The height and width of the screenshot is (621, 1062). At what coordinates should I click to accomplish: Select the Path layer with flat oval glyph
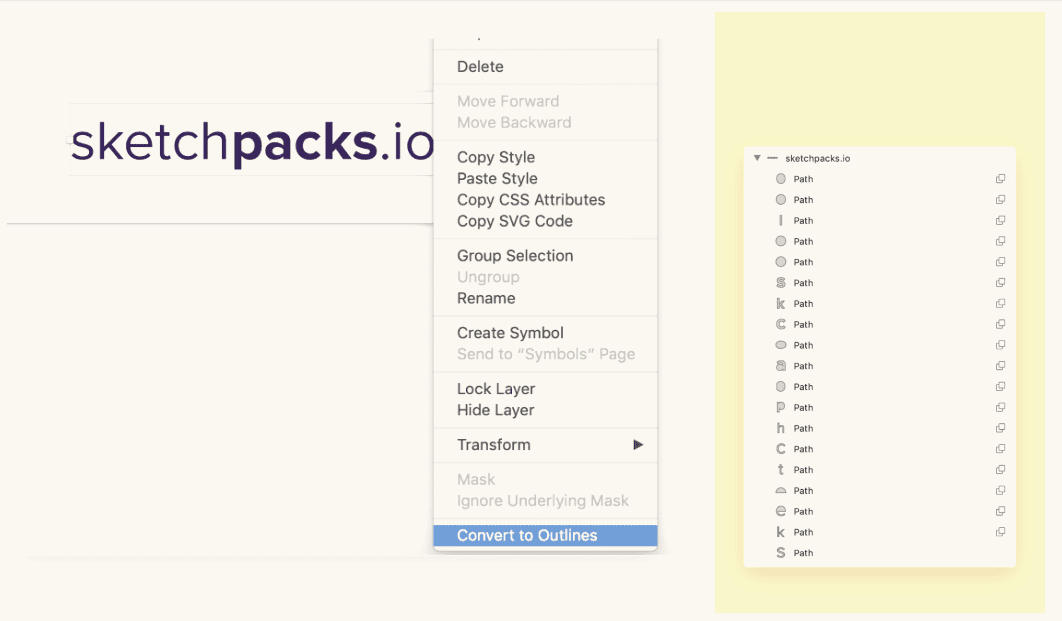pos(879,345)
